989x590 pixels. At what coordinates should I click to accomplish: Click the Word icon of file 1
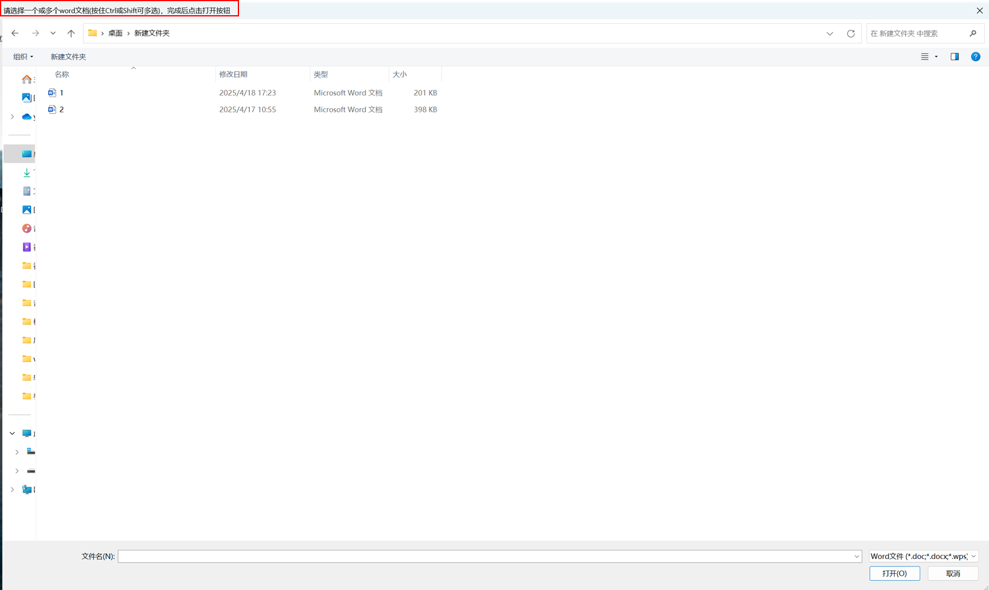[x=52, y=93]
